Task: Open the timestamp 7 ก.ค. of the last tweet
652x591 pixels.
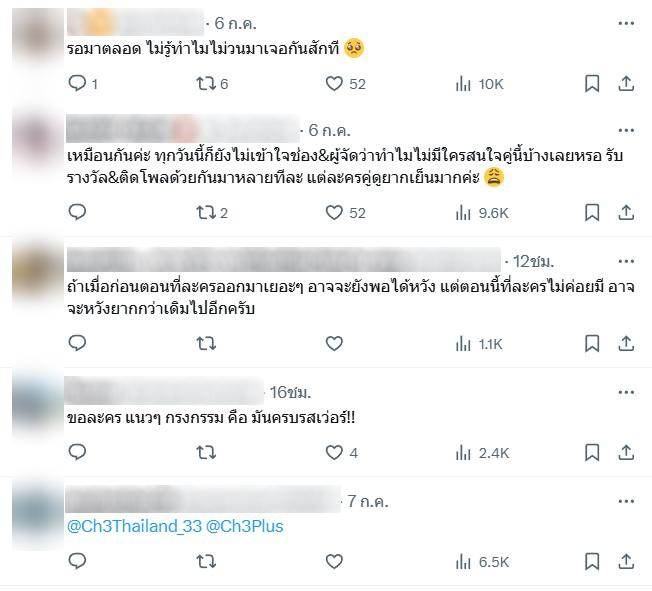Action: point(368,501)
